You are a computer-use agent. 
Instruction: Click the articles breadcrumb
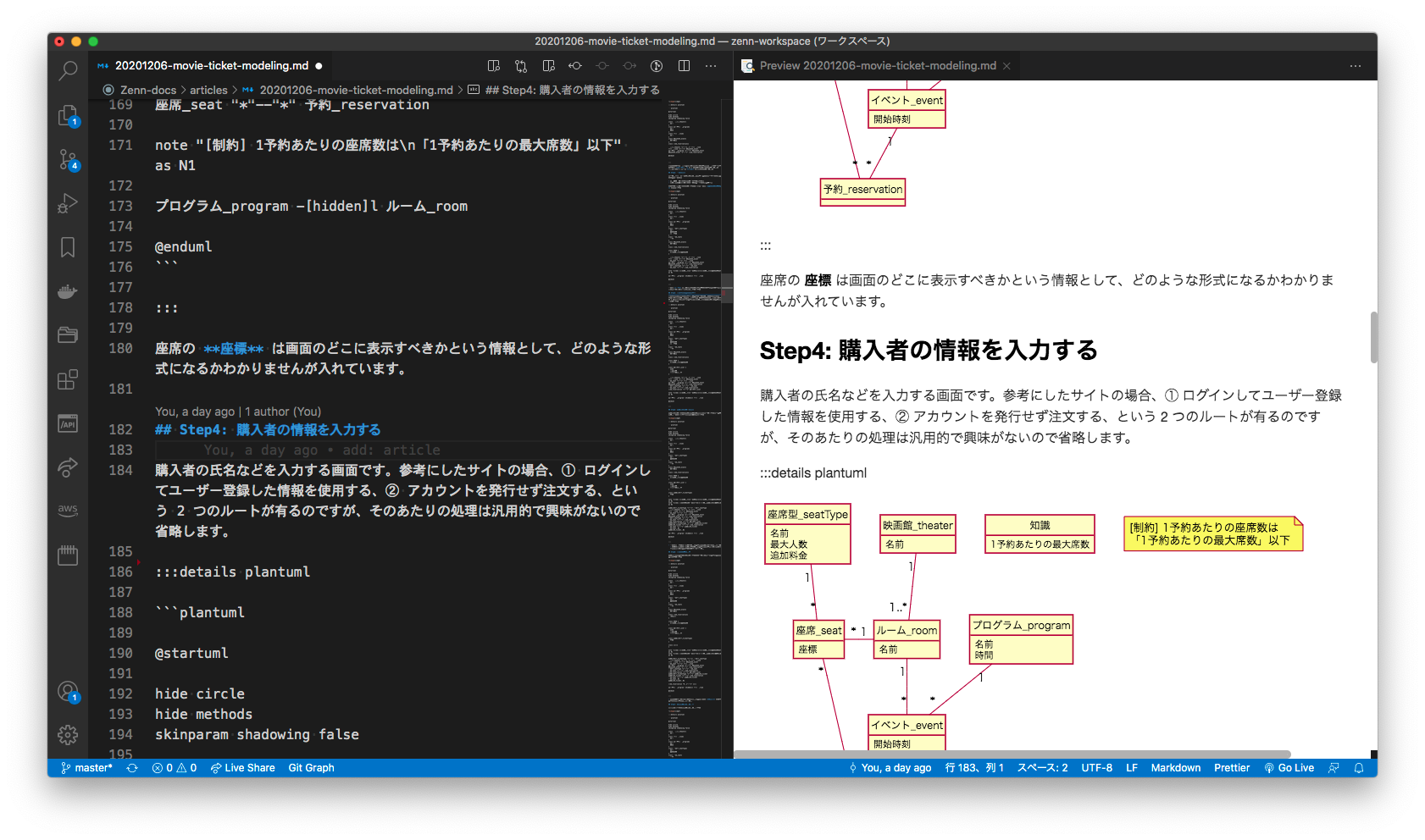(208, 90)
